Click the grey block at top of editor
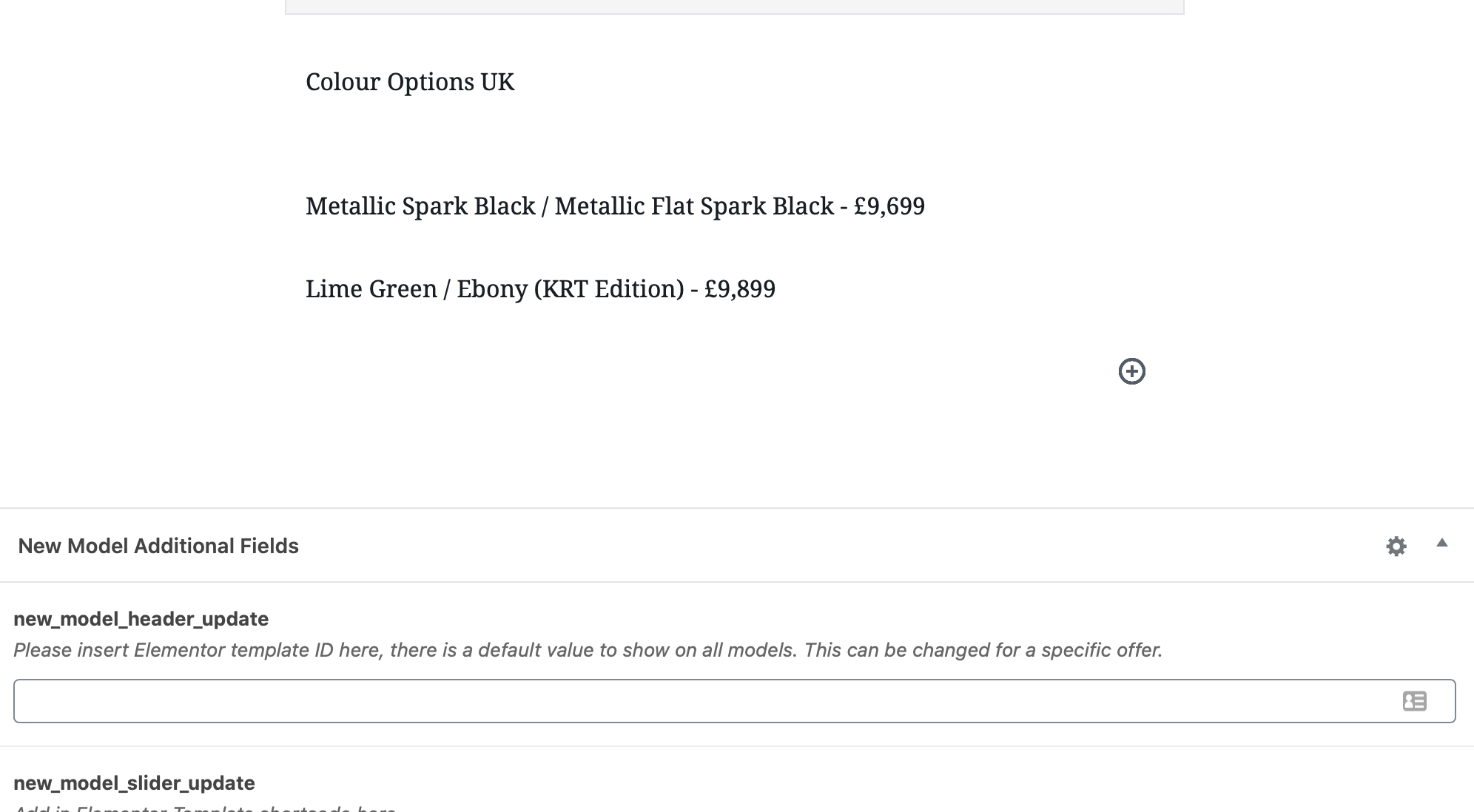The height and width of the screenshot is (812, 1474). (x=734, y=7)
